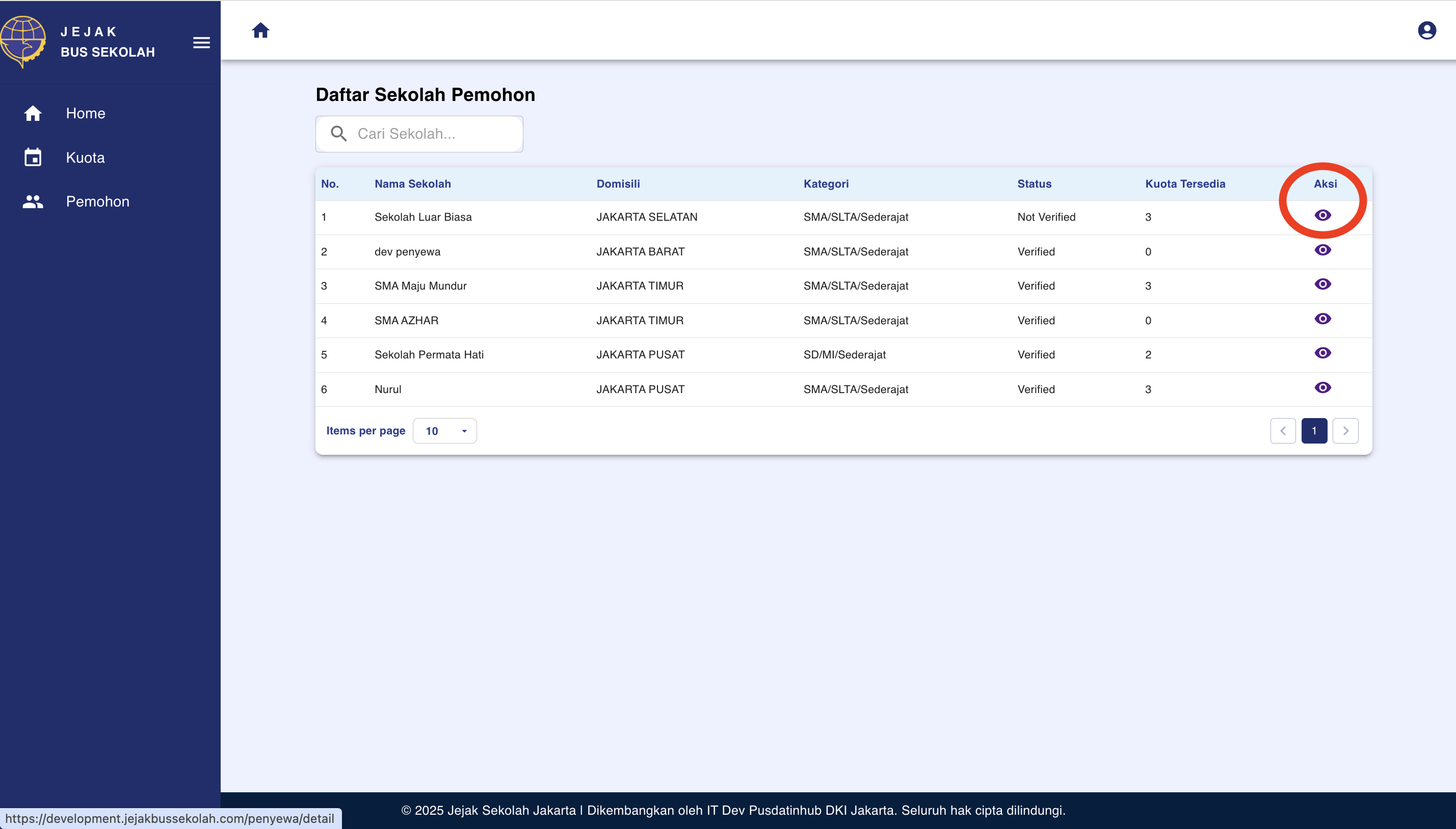The image size is (1456, 829).
Task: Open the Items per page dropdown
Action: point(444,431)
